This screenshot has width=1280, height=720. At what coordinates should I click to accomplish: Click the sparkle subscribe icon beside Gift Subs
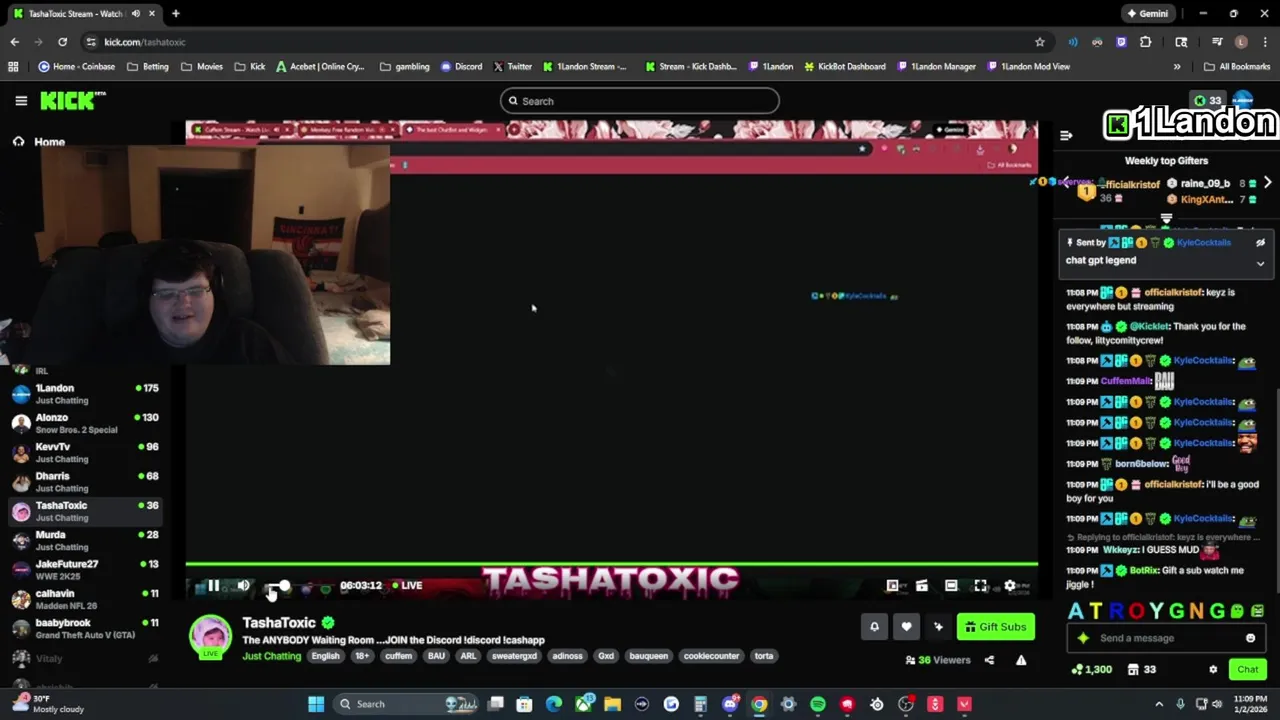[938, 627]
